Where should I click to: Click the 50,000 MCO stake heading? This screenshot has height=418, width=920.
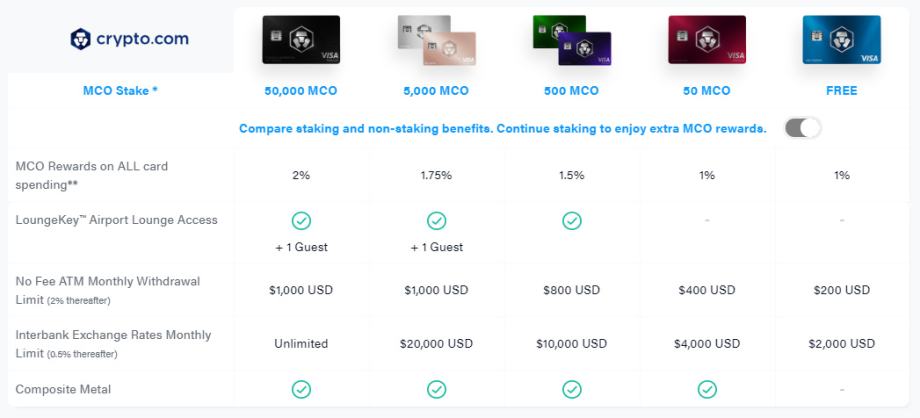coord(301,91)
